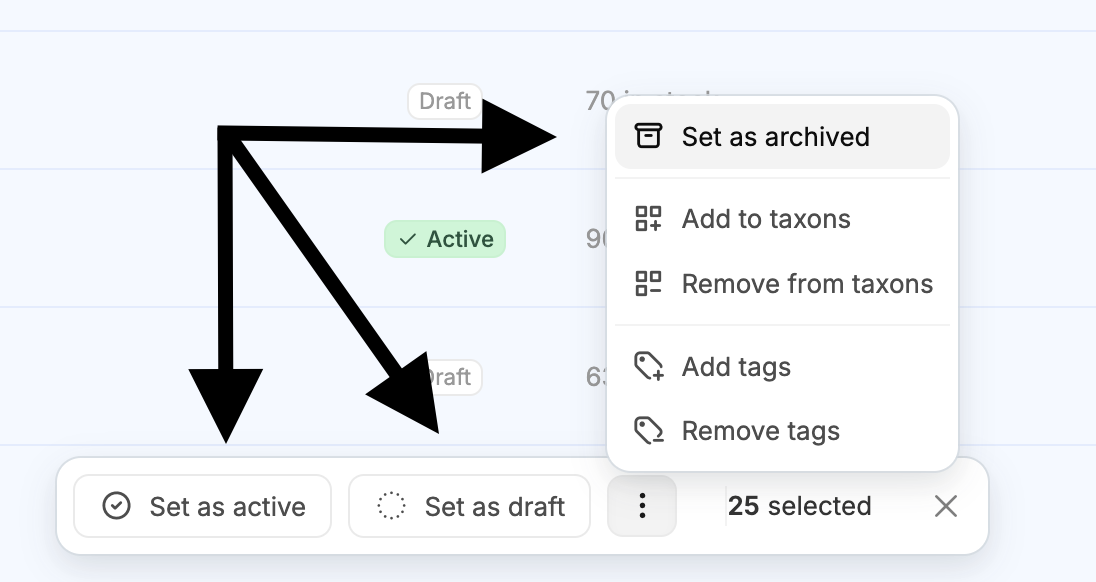Set selected products as active

point(202,506)
